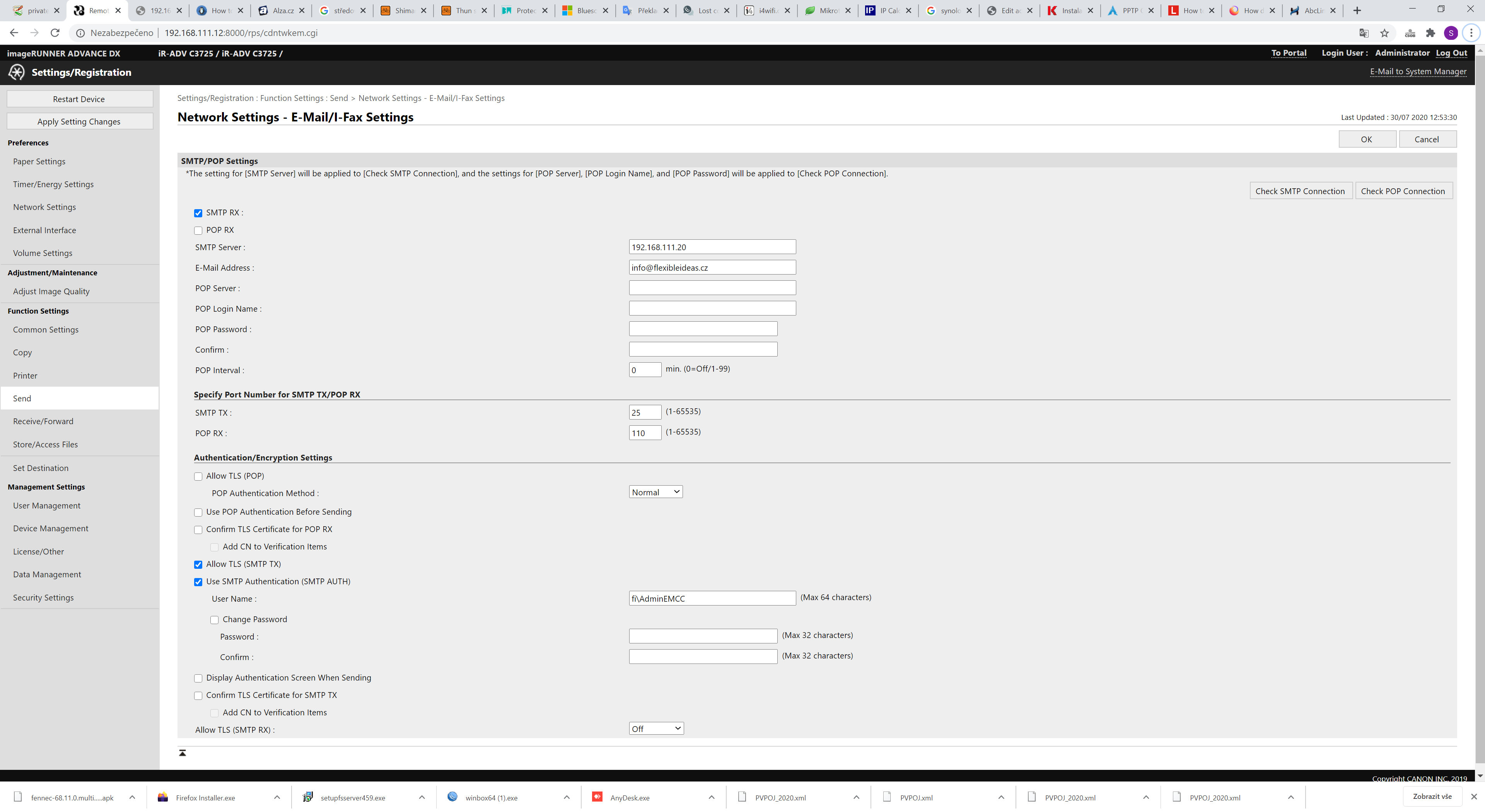Click the Google Translate page icon
1485x812 pixels.
point(1363,33)
